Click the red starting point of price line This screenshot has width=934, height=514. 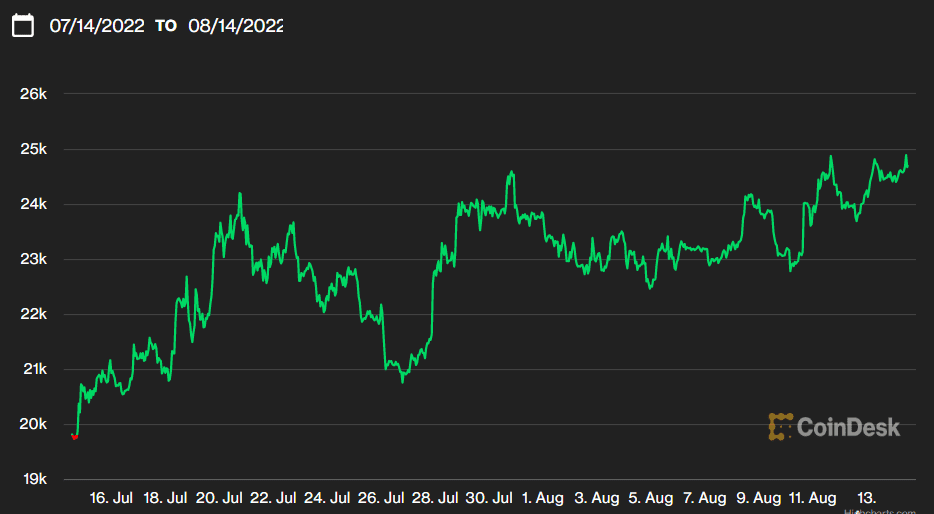click(74, 437)
